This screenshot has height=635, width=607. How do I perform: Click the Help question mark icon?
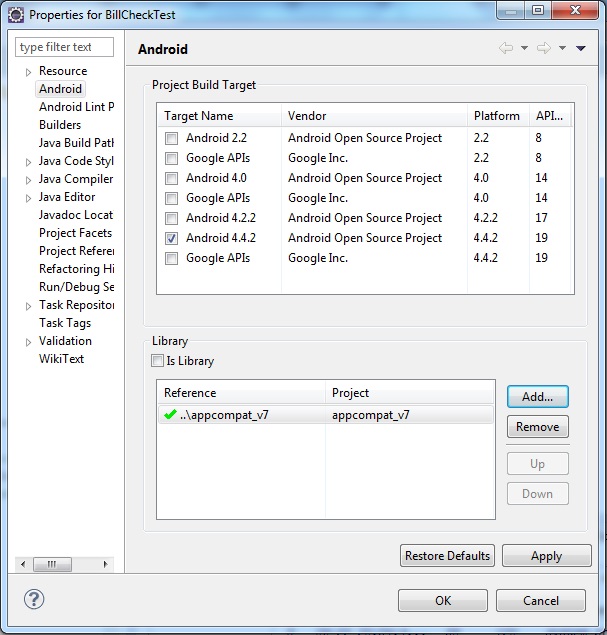33,600
